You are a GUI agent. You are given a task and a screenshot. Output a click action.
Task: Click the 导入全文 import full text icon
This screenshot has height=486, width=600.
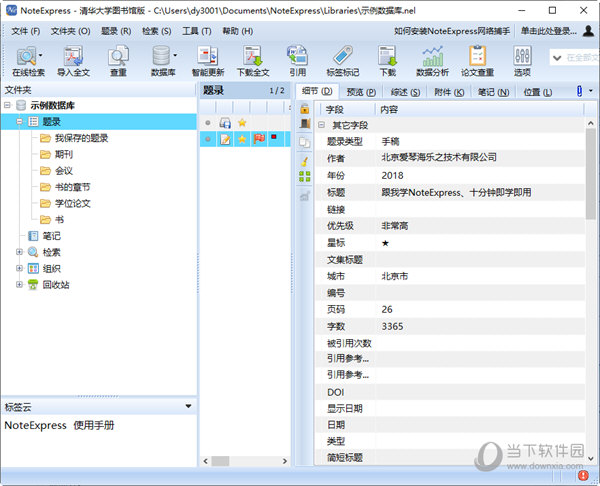point(73,61)
